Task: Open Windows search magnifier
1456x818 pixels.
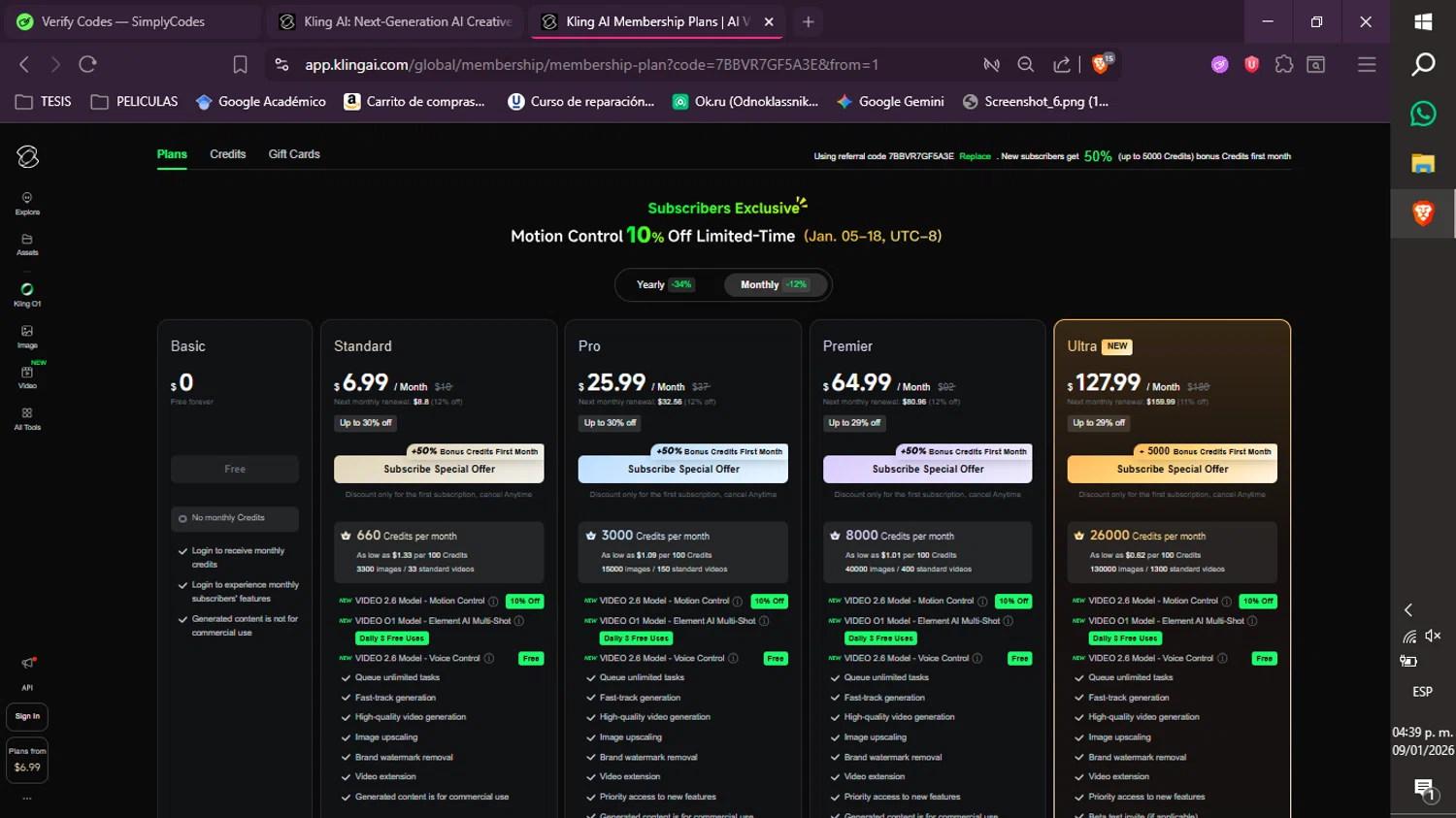Action: (x=1423, y=64)
